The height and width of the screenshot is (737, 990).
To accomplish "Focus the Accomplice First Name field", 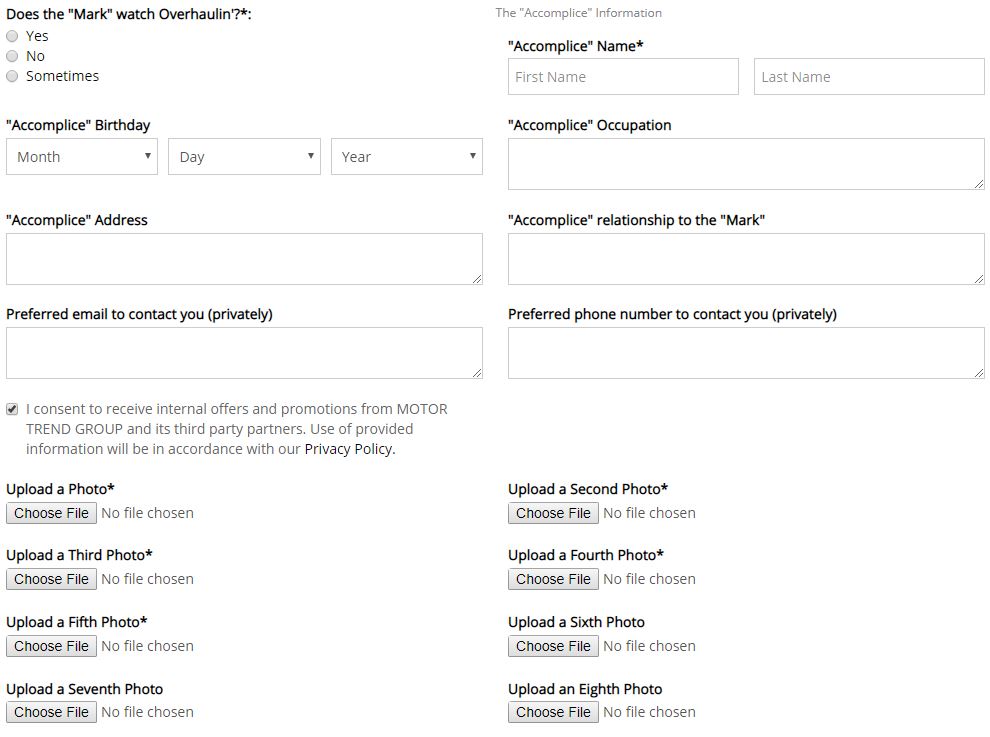I will pos(623,77).
